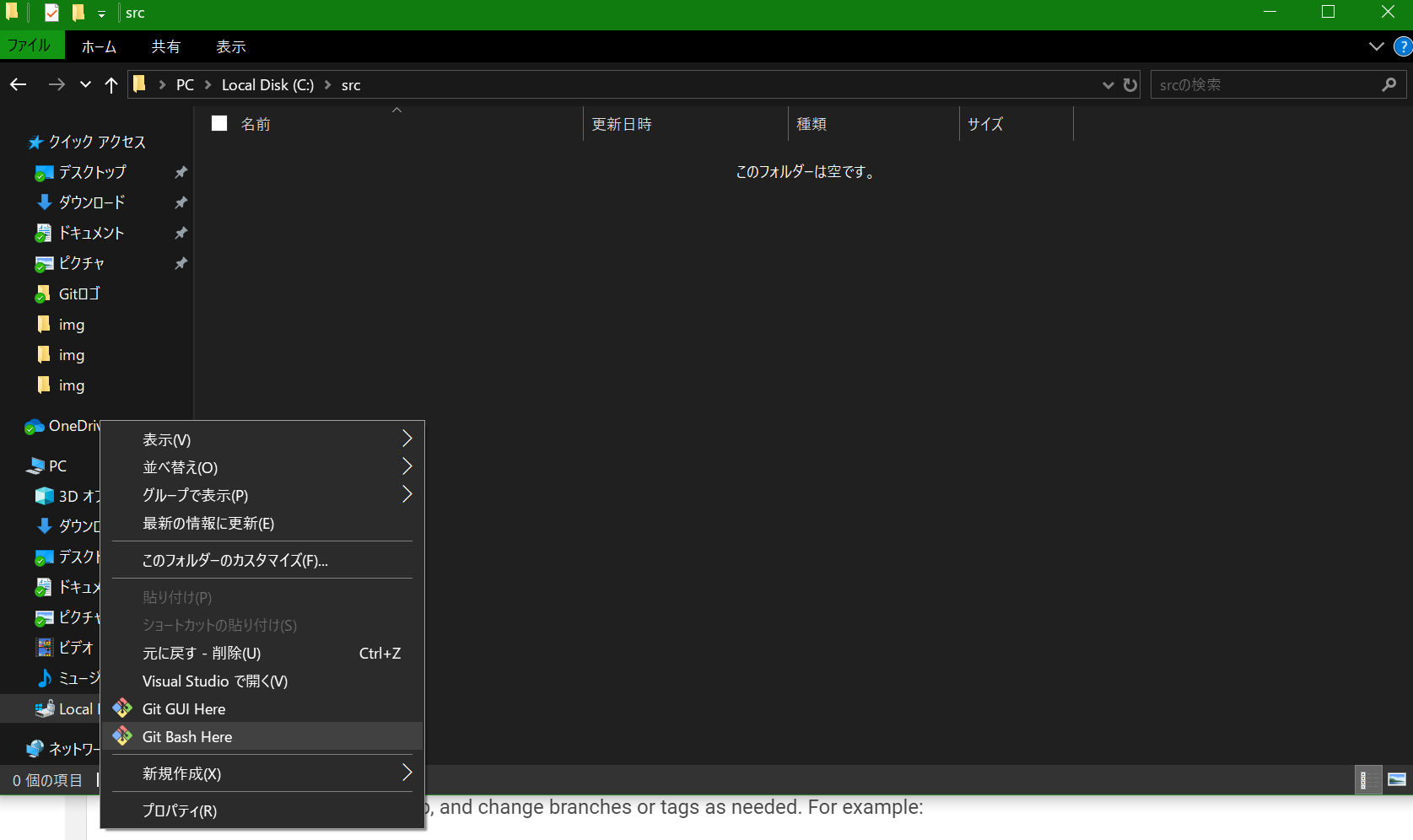Screen dimensions: 1413x840
Task: Switch to the ホーム ribbon tab
Action: 99,46
